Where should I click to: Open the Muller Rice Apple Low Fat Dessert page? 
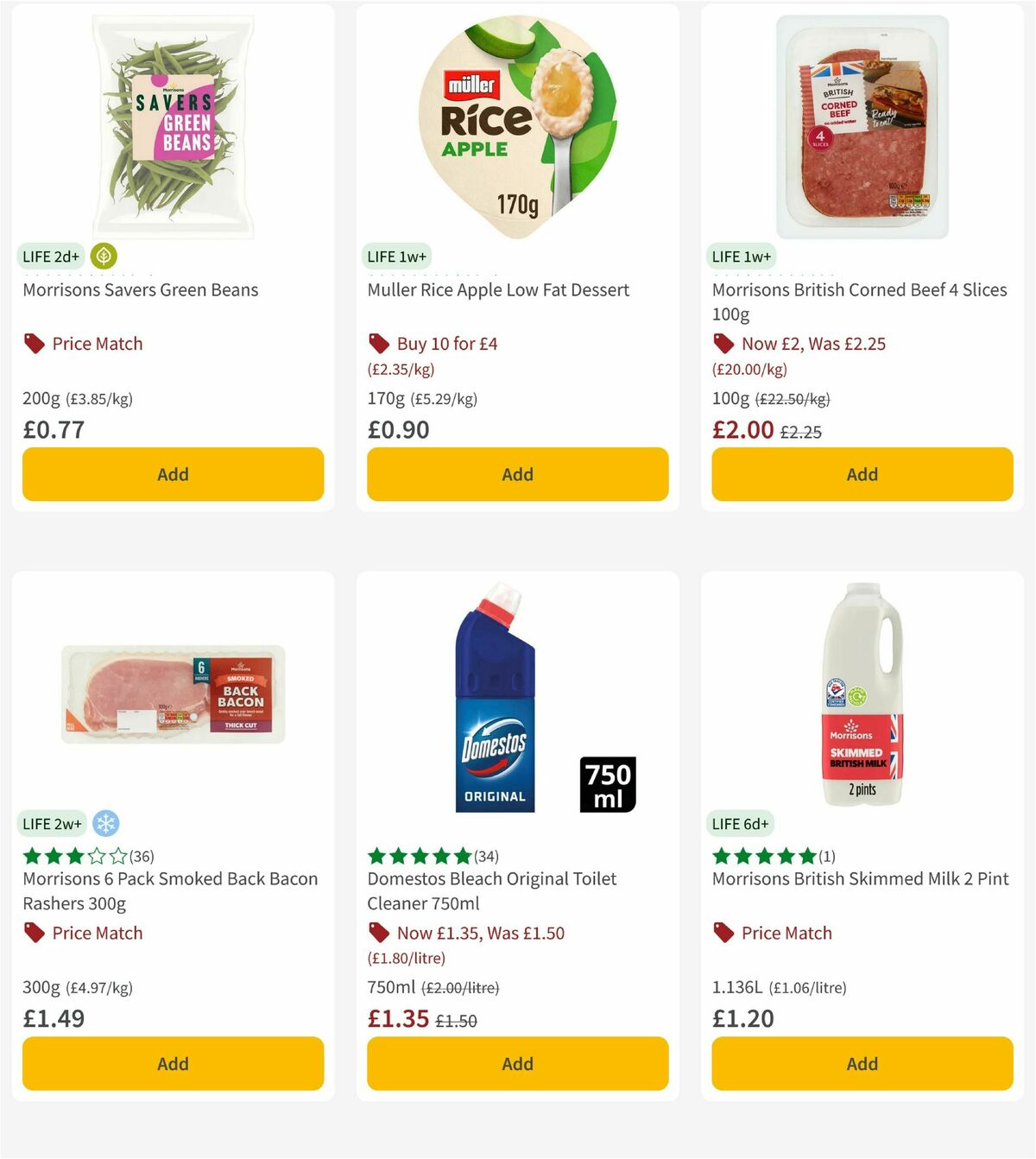(497, 289)
